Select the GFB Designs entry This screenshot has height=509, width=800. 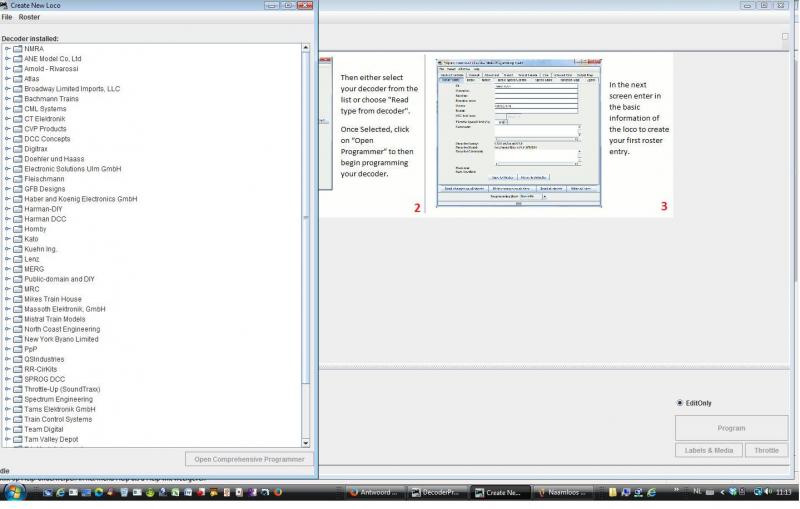click(45, 189)
